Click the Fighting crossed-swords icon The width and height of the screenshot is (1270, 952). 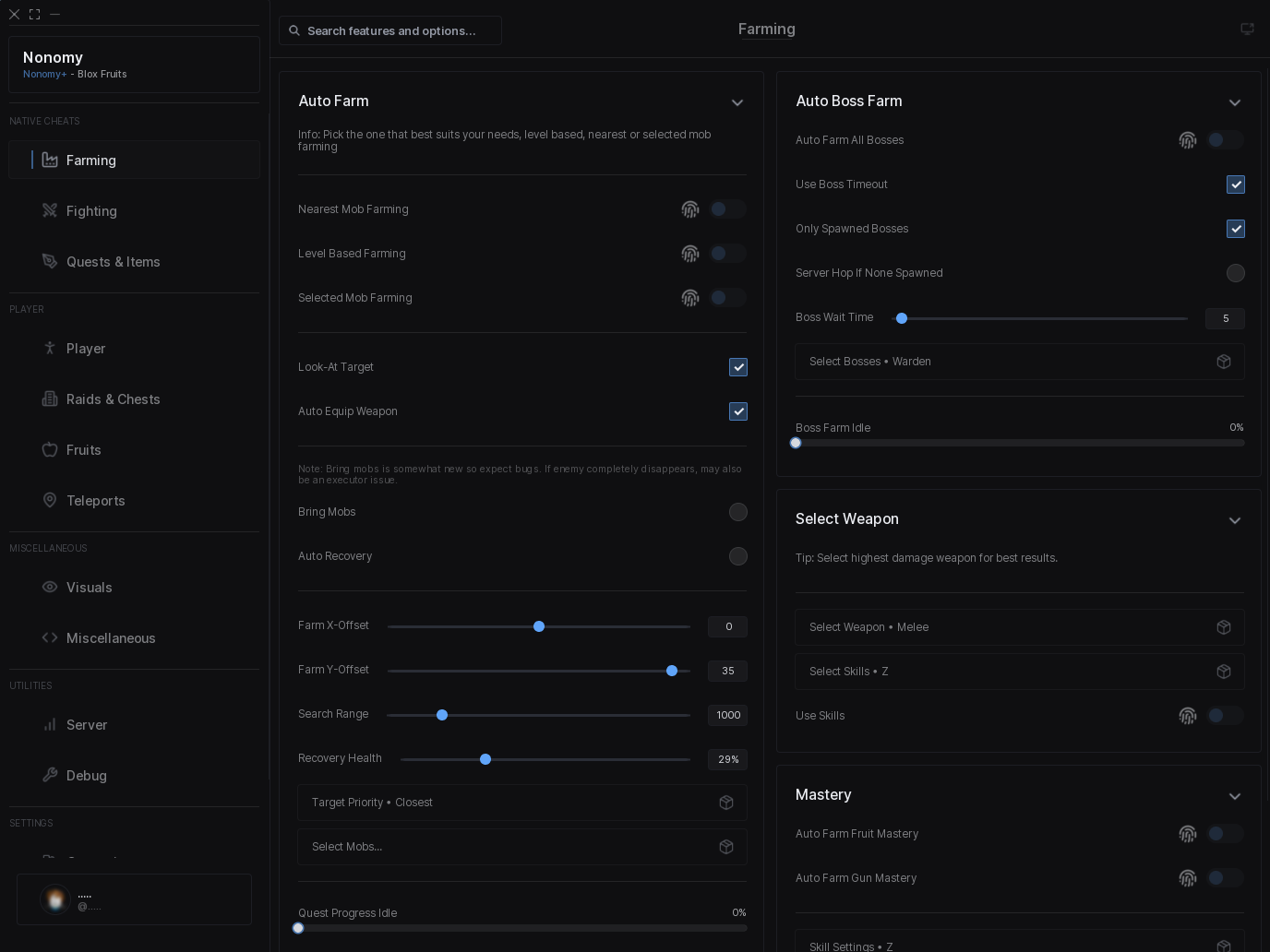click(50, 210)
